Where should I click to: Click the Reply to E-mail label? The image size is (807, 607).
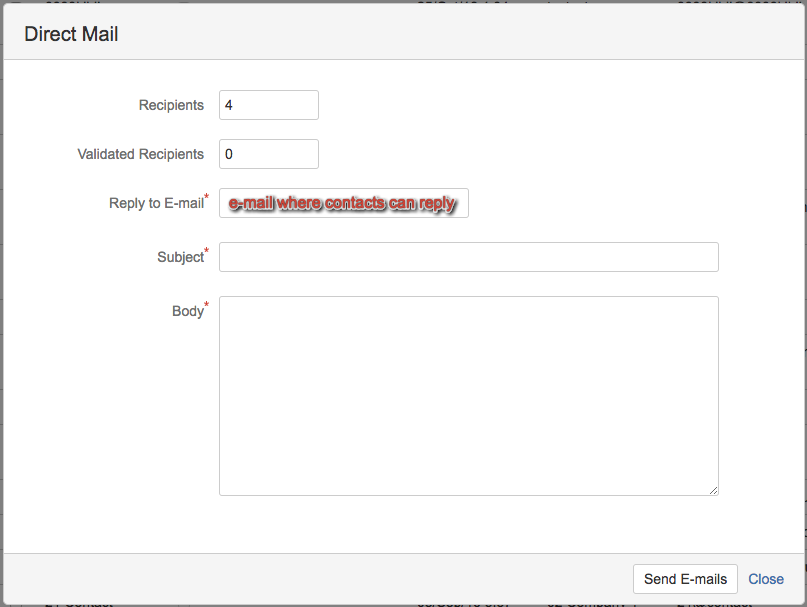156,203
